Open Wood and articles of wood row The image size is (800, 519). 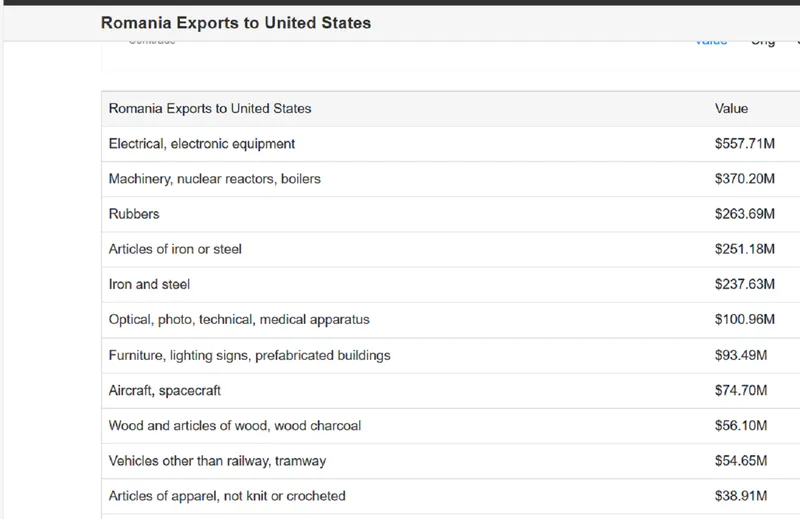[x=235, y=426]
